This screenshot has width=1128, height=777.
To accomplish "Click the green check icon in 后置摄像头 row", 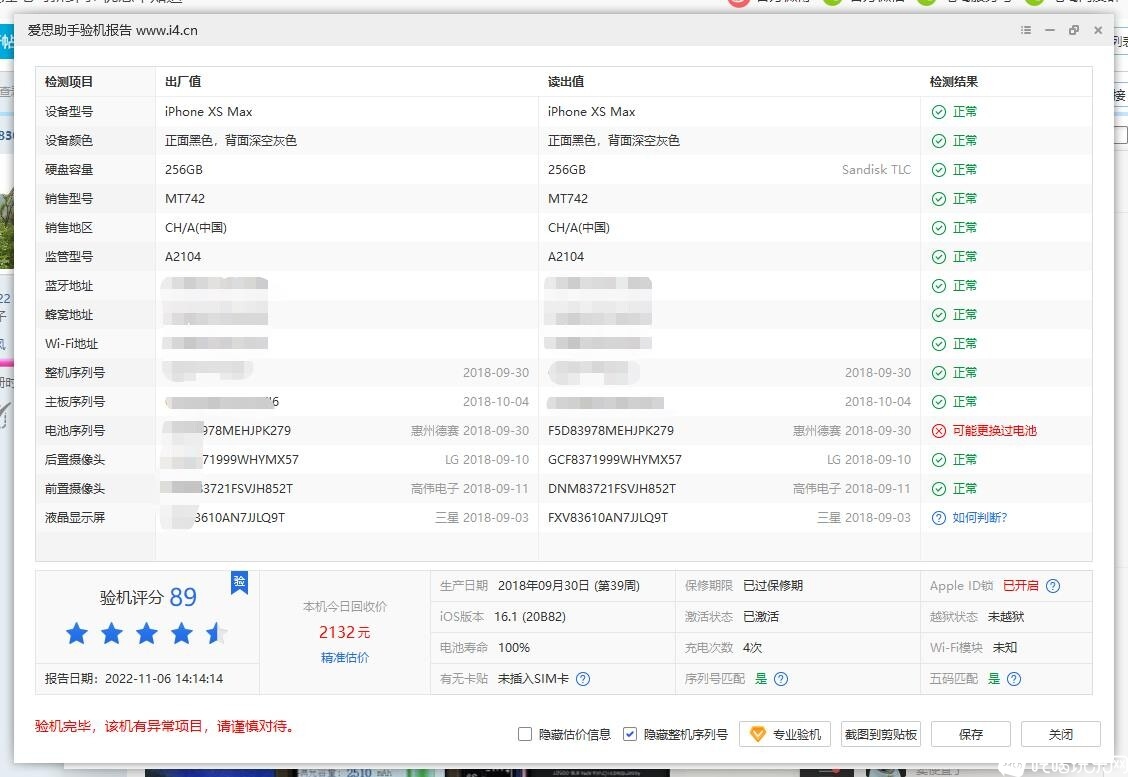I will tap(939, 460).
